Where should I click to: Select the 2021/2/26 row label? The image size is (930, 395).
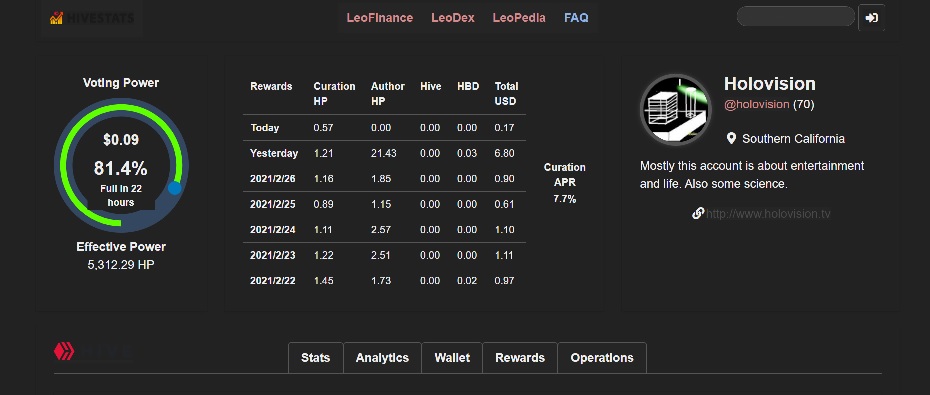[x=273, y=179]
